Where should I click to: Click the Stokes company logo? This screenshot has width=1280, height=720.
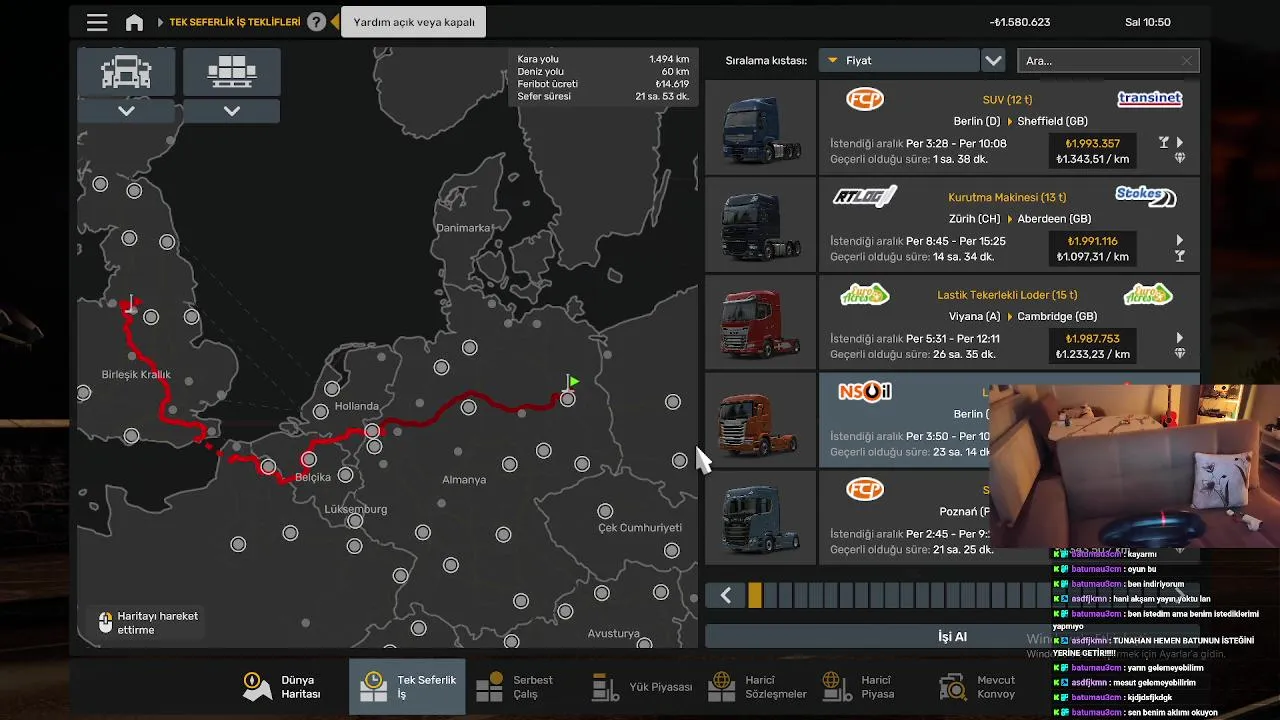click(1146, 196)
